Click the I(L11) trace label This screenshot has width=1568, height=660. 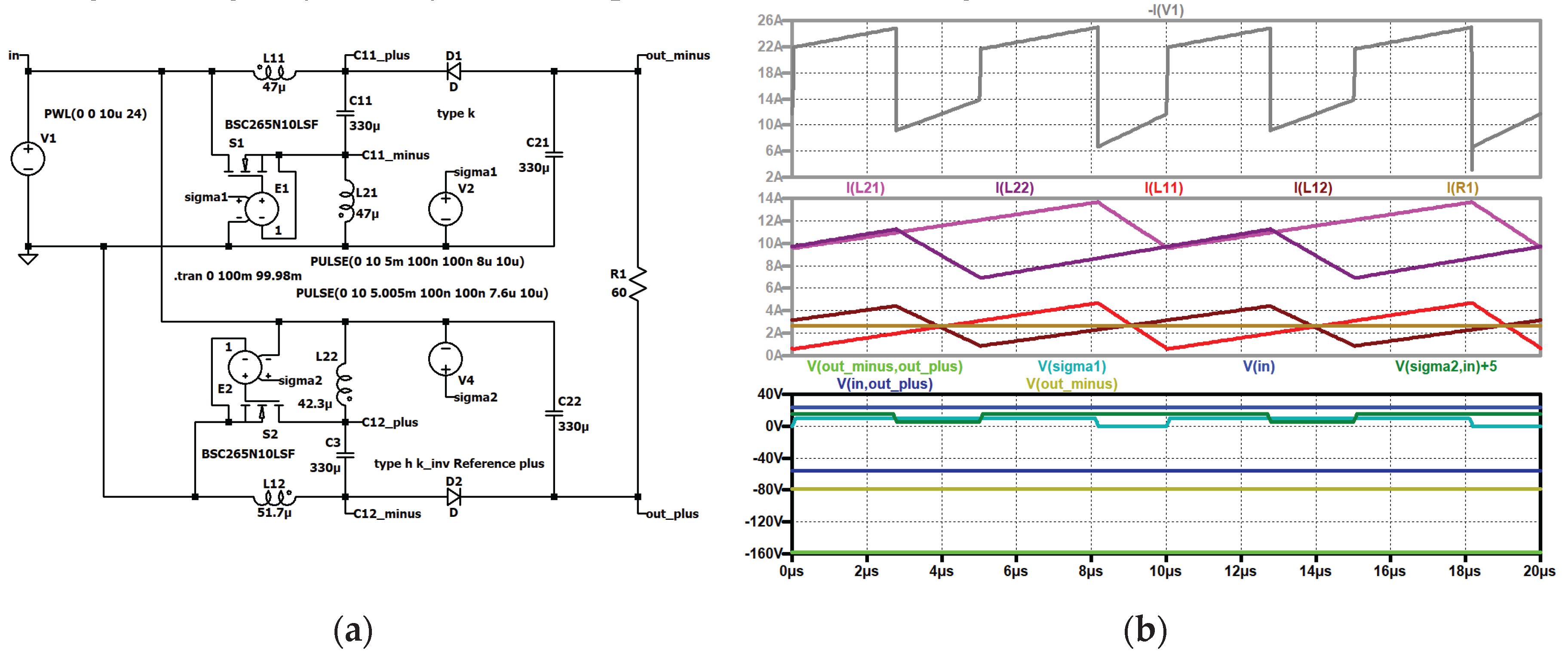(x=1163, y=187)
